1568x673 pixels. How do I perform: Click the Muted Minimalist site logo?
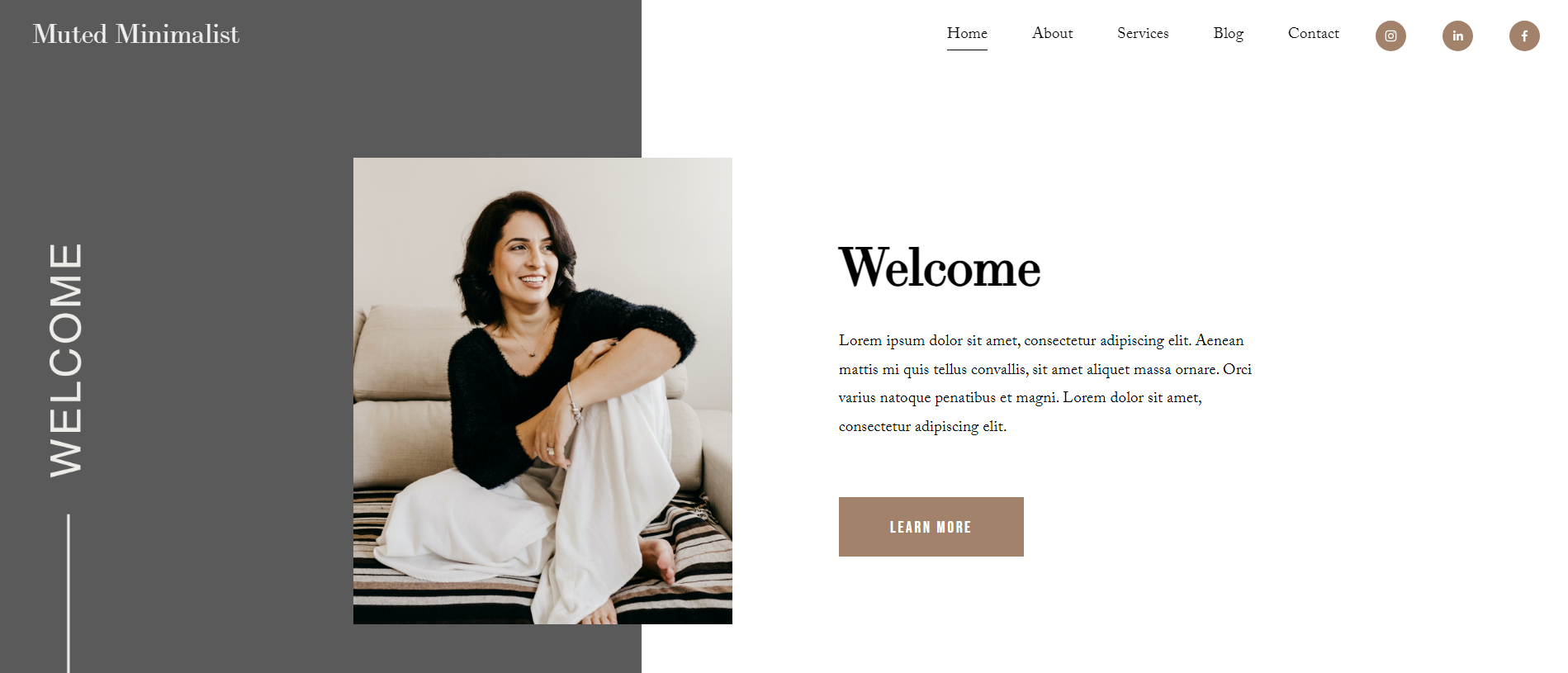pyautogui.click(x=136, y=34)
